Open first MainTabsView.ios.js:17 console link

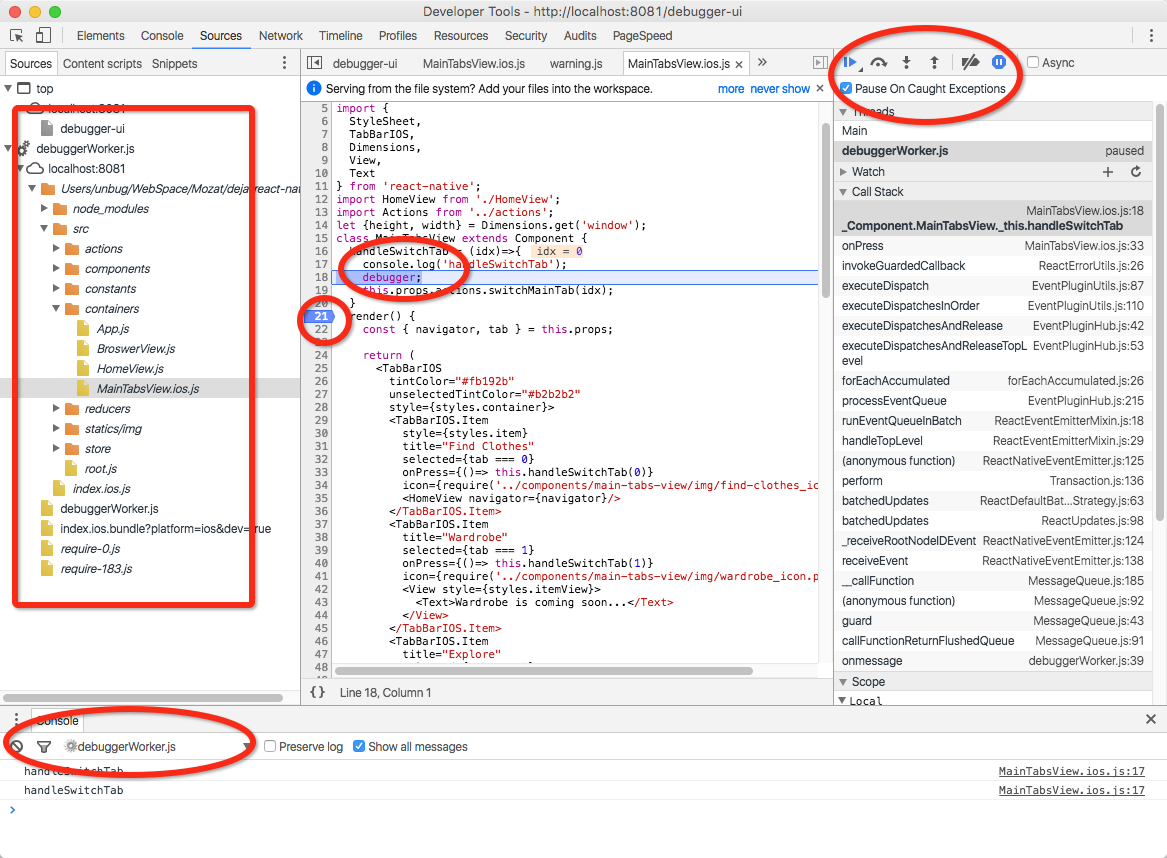click(x=1072, y=771)
